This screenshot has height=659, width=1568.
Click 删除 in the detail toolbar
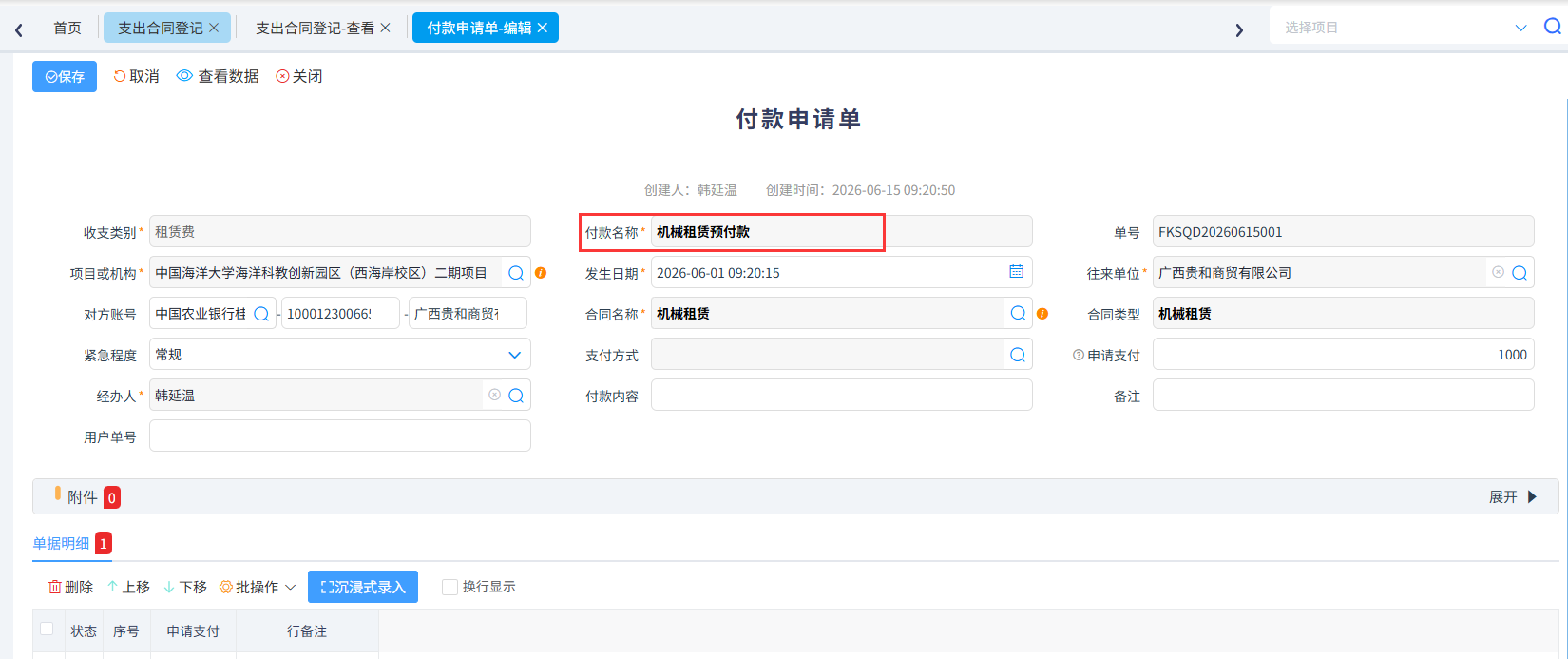[x=71, y=587]
